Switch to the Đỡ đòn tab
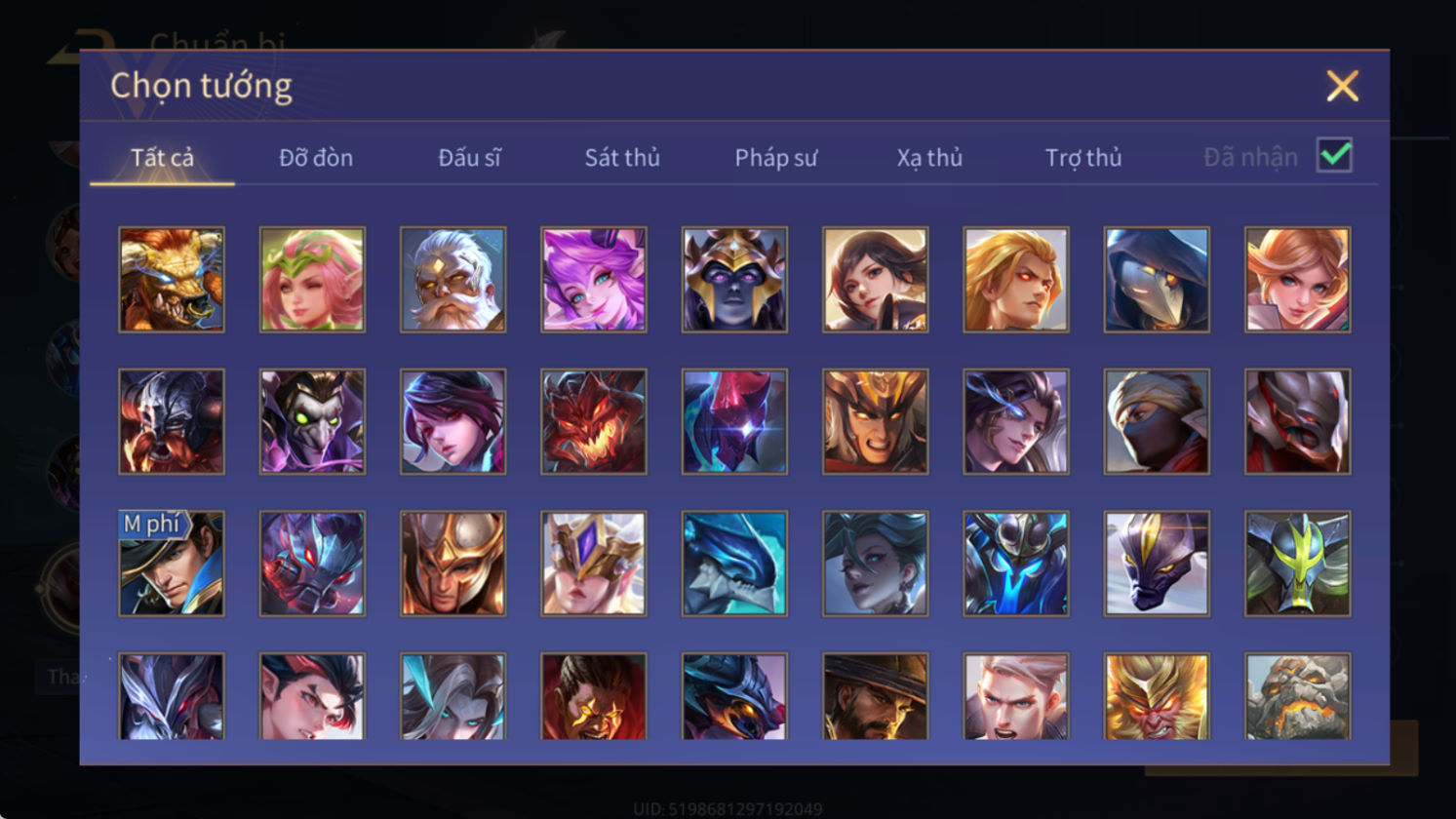 [316, 157]
